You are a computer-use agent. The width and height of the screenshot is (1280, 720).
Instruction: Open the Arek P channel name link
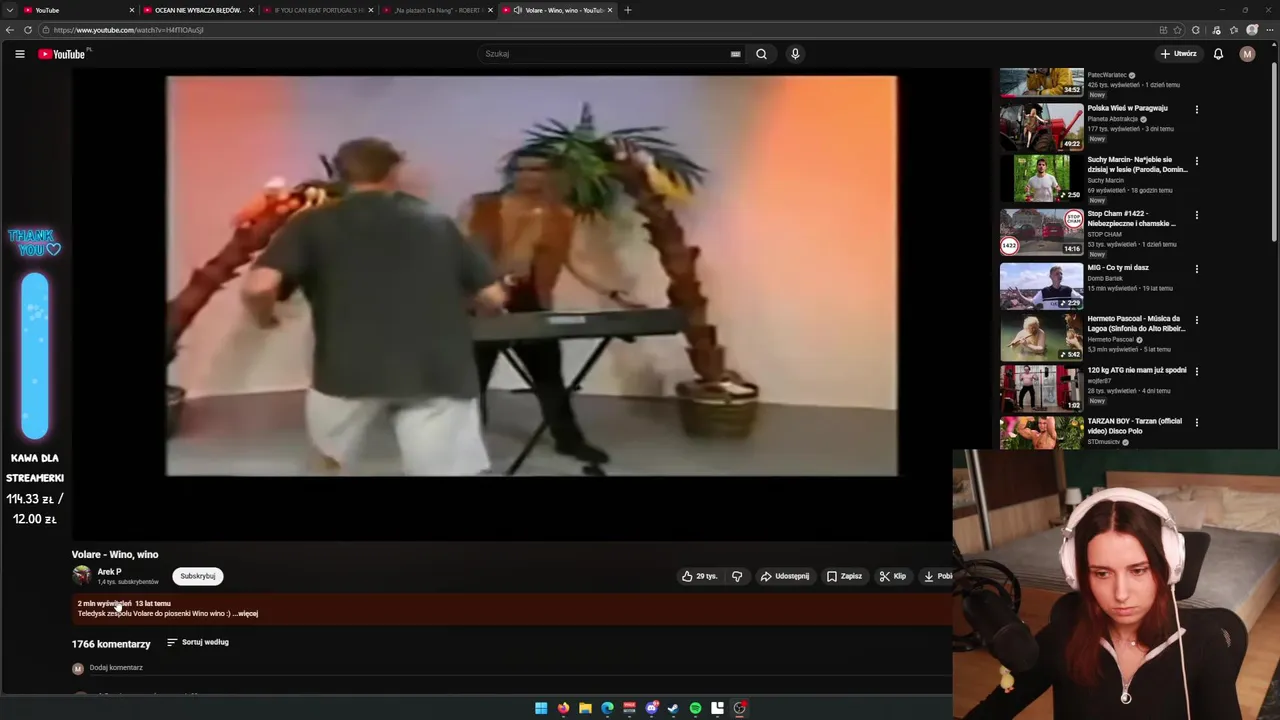(109, 572)
